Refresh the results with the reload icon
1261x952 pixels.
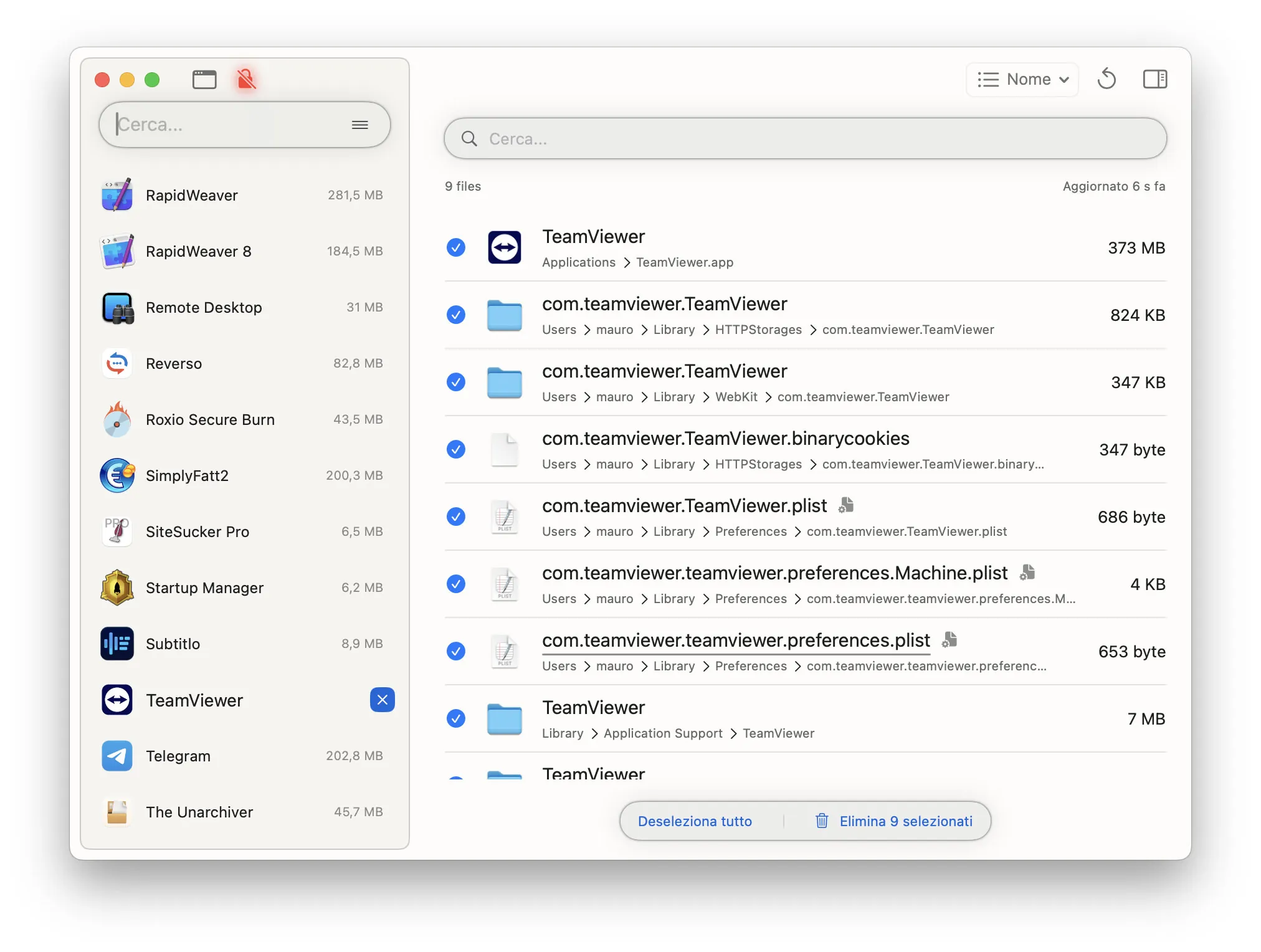(x=1107, y=79)
